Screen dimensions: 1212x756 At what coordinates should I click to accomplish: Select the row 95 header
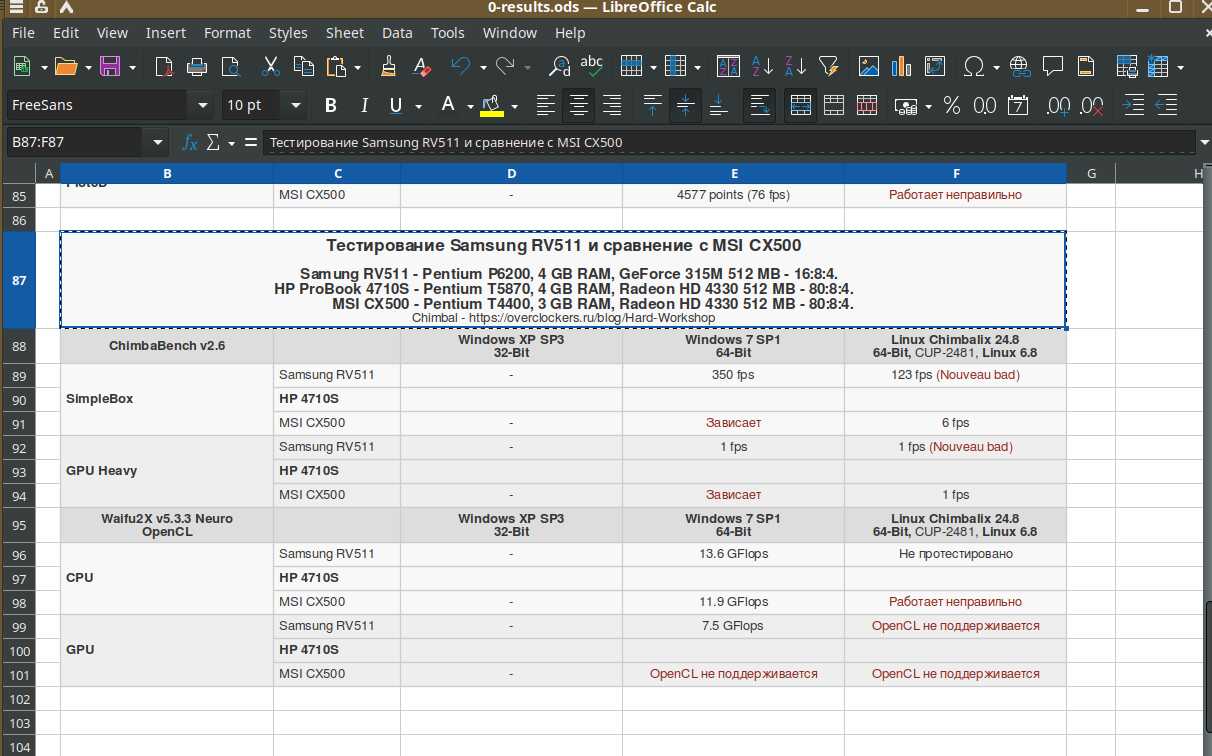coord(19,525)
